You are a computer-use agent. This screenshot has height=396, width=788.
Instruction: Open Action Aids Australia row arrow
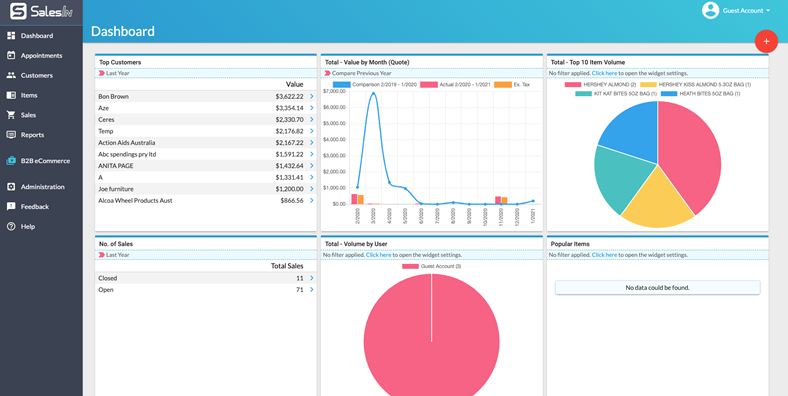(312, 143)
